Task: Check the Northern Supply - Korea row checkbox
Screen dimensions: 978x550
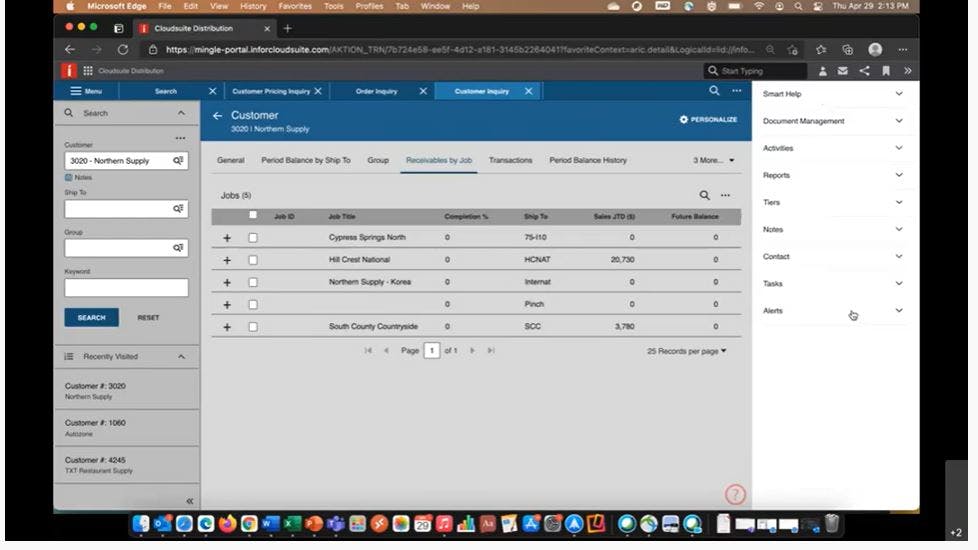Action: click(x=253, y=282)
